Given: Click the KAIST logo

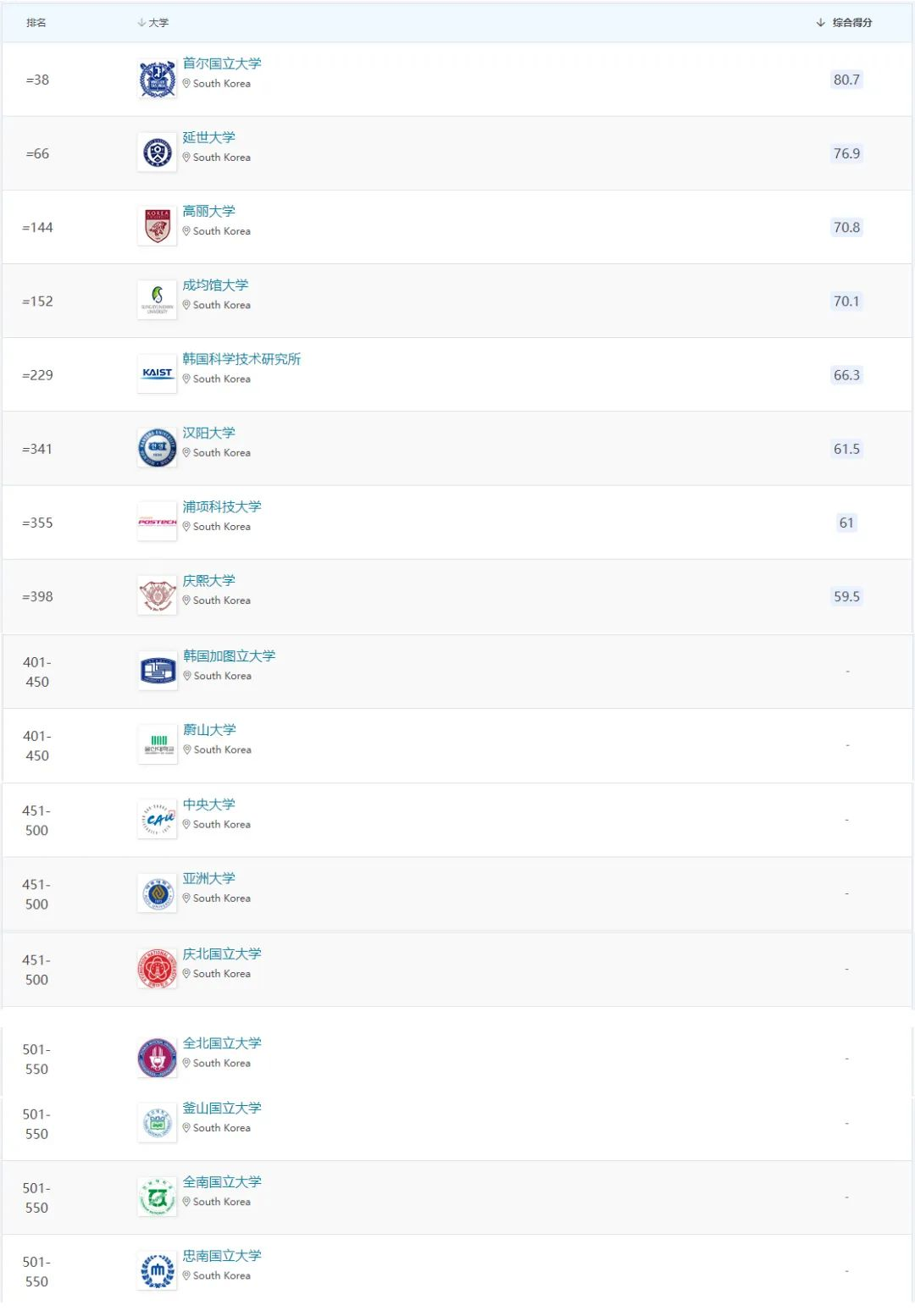Looking at the screenshot, I should 157,373.
